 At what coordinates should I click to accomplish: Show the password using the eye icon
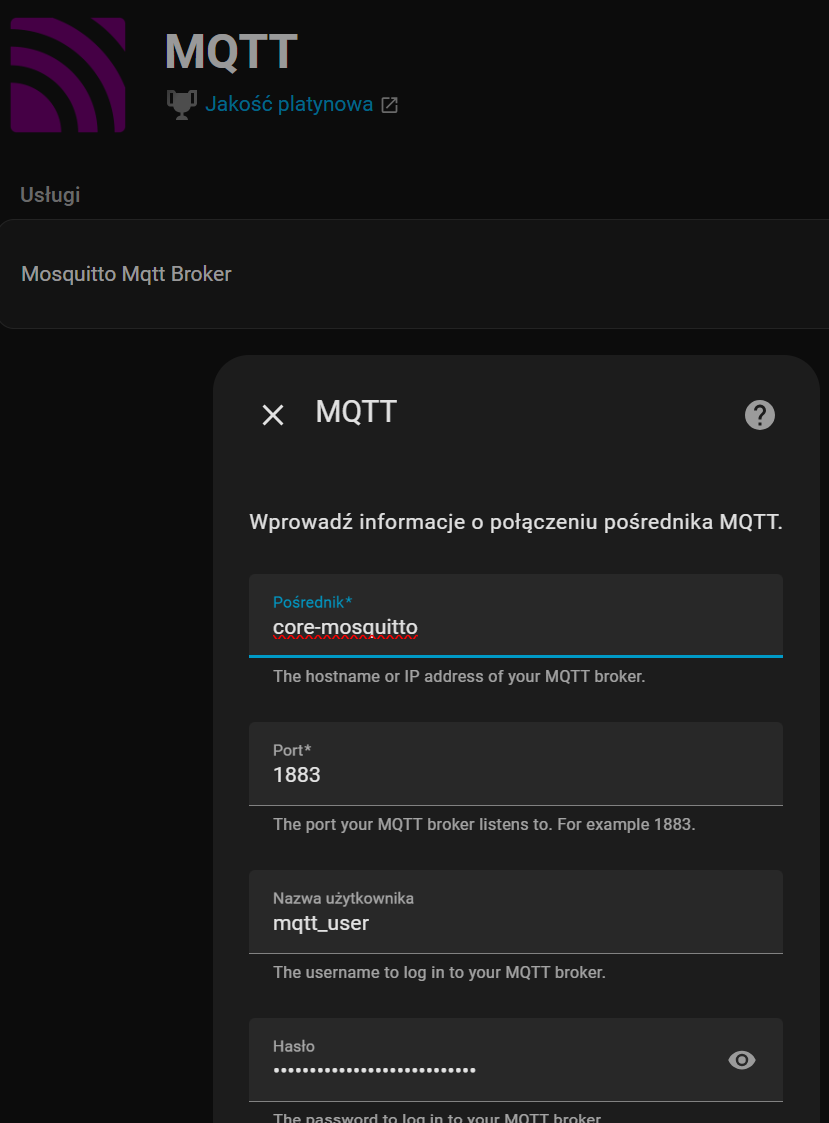pyautogui.click(x=742, y=1060)
